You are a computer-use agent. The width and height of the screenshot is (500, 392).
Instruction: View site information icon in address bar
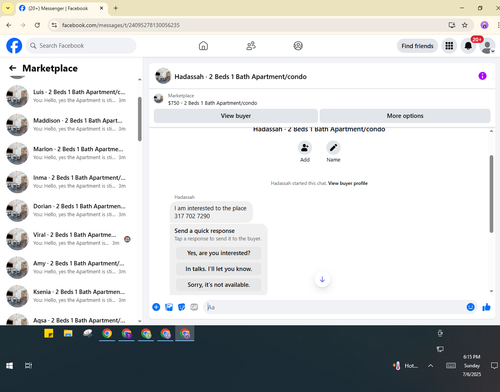[54, 25]
